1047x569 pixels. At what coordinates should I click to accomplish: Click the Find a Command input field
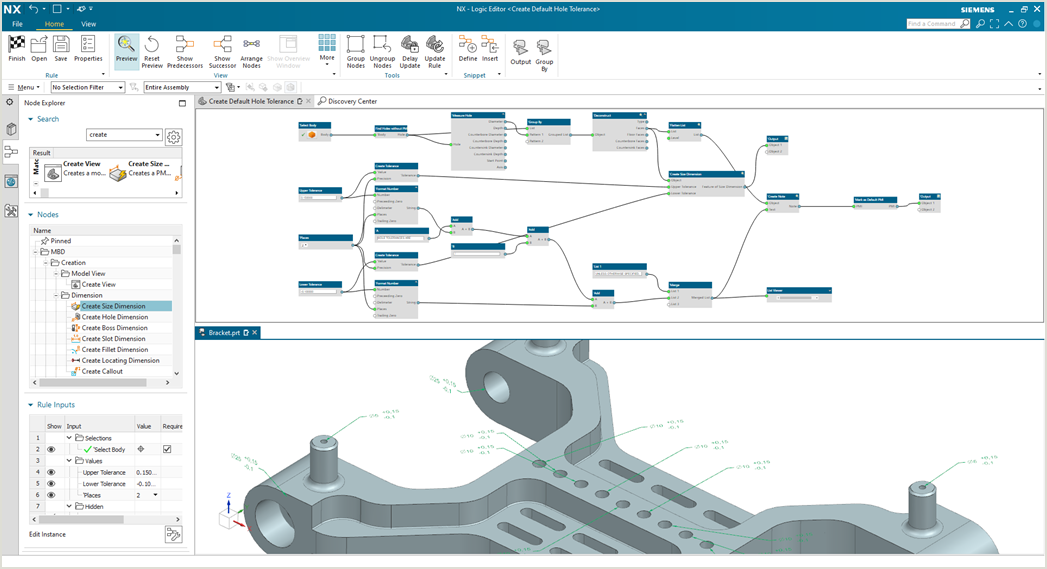pos(933,23)
